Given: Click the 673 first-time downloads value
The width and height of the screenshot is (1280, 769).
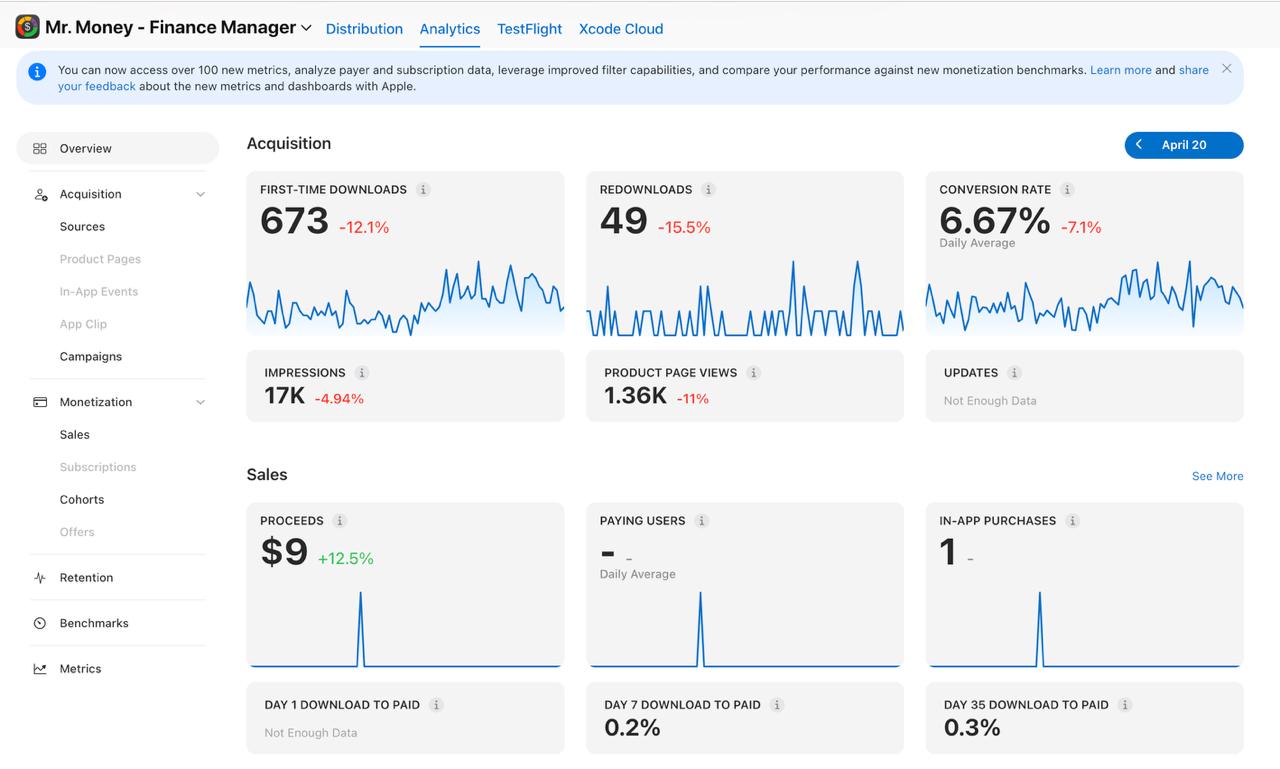Looking at the screenshot, I should coord(294,220).
